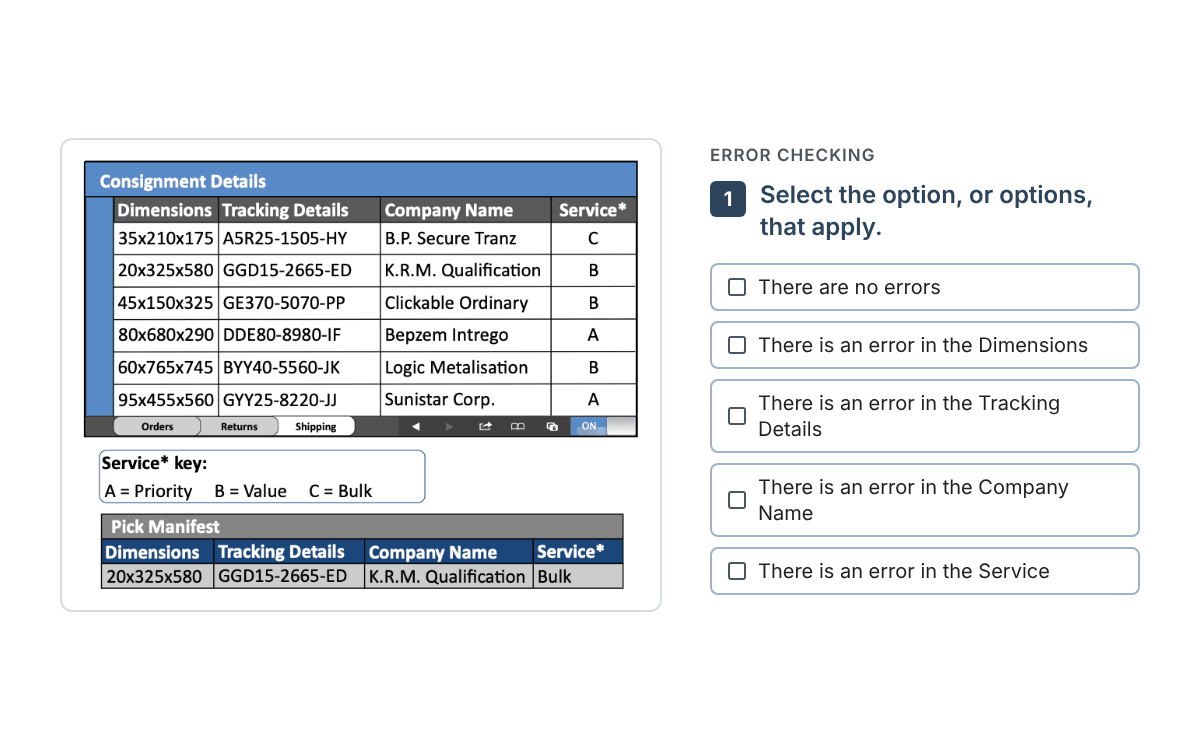Click tracking cell 'GYY25-8220-JJ'
Screen dimensions: 1200x750
click(x=299, y=400)
